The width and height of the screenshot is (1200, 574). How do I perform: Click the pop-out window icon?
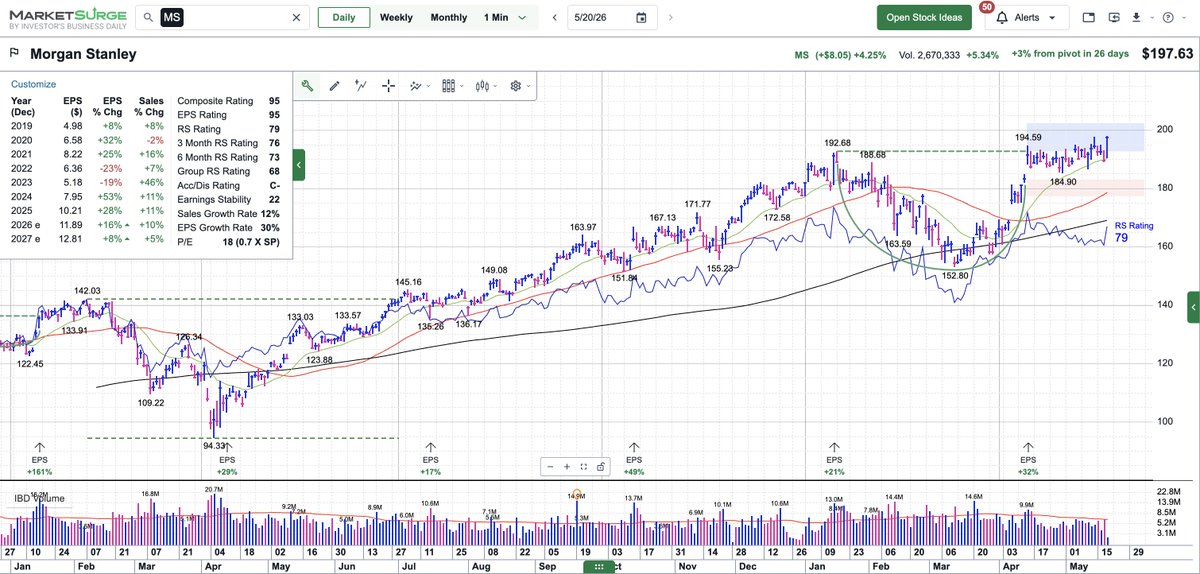pos(1089,18)
